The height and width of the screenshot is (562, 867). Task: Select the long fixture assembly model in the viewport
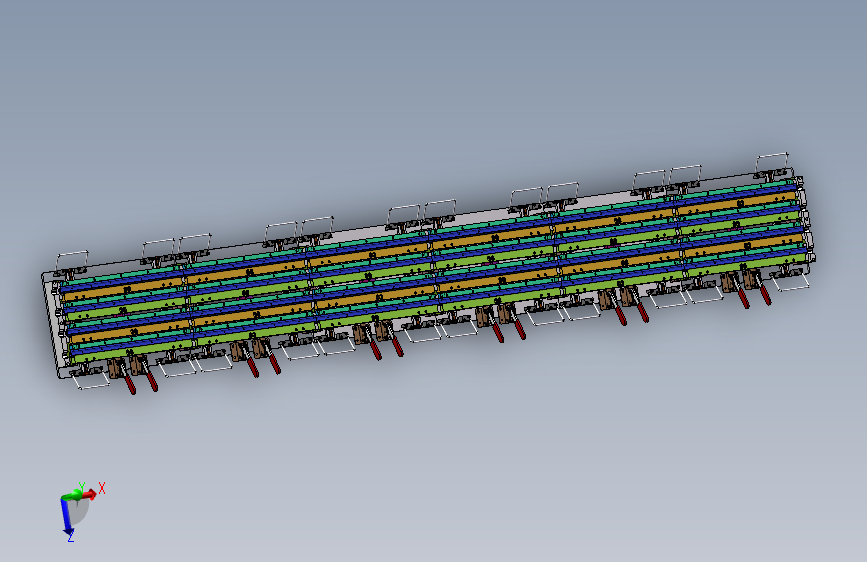(x=429, y=274)
